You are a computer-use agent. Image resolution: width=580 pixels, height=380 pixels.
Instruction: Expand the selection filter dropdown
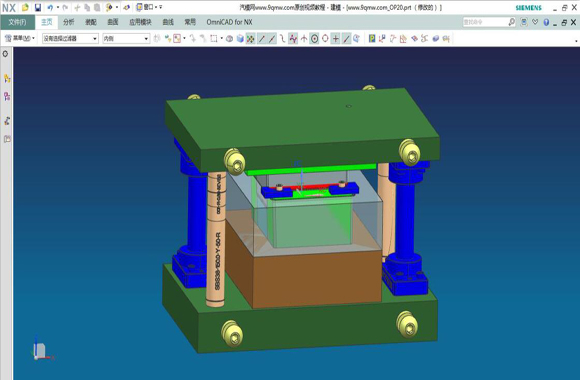coord(70,38)
